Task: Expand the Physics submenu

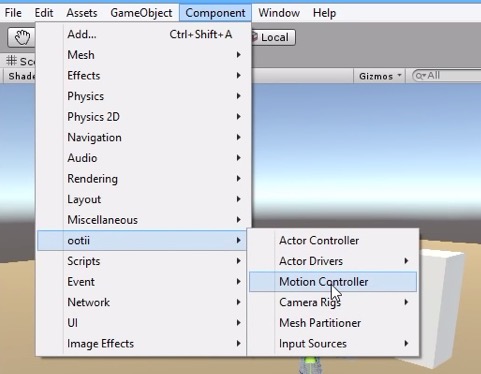Action: click(x=143, y=96)
